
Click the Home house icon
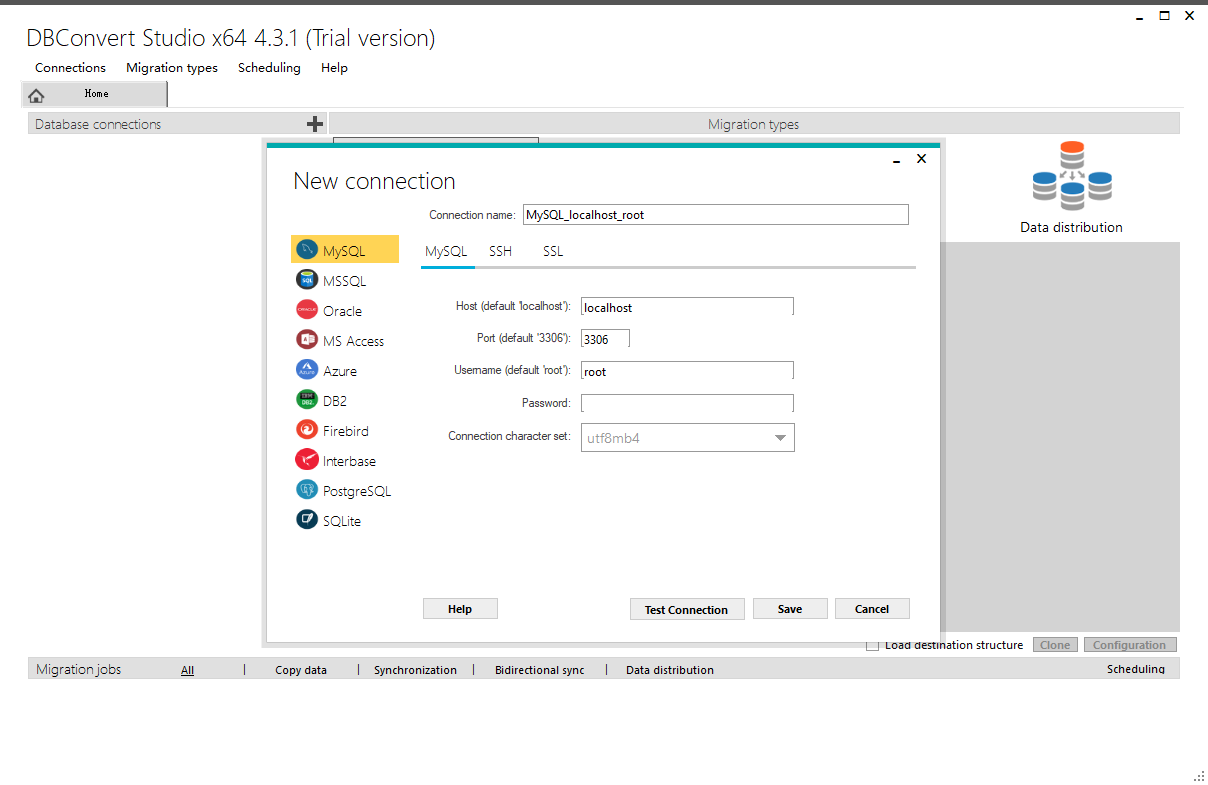tap(37, 95)
